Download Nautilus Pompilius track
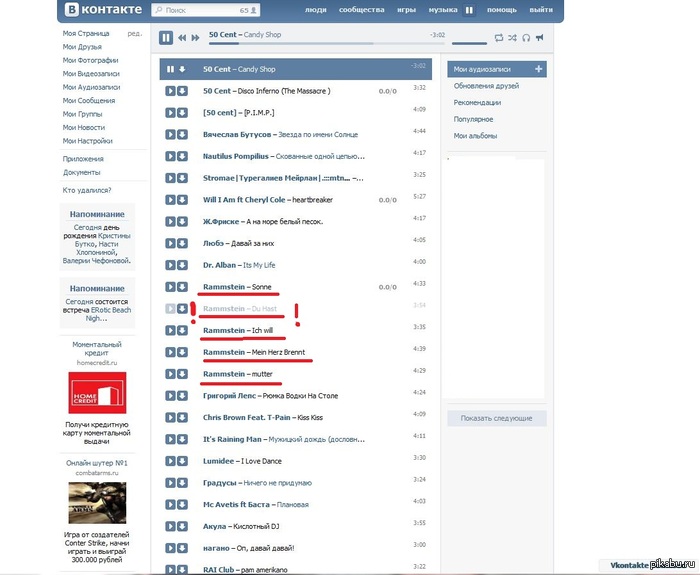This screenshot has width=700, height=575. click(182, 156)
